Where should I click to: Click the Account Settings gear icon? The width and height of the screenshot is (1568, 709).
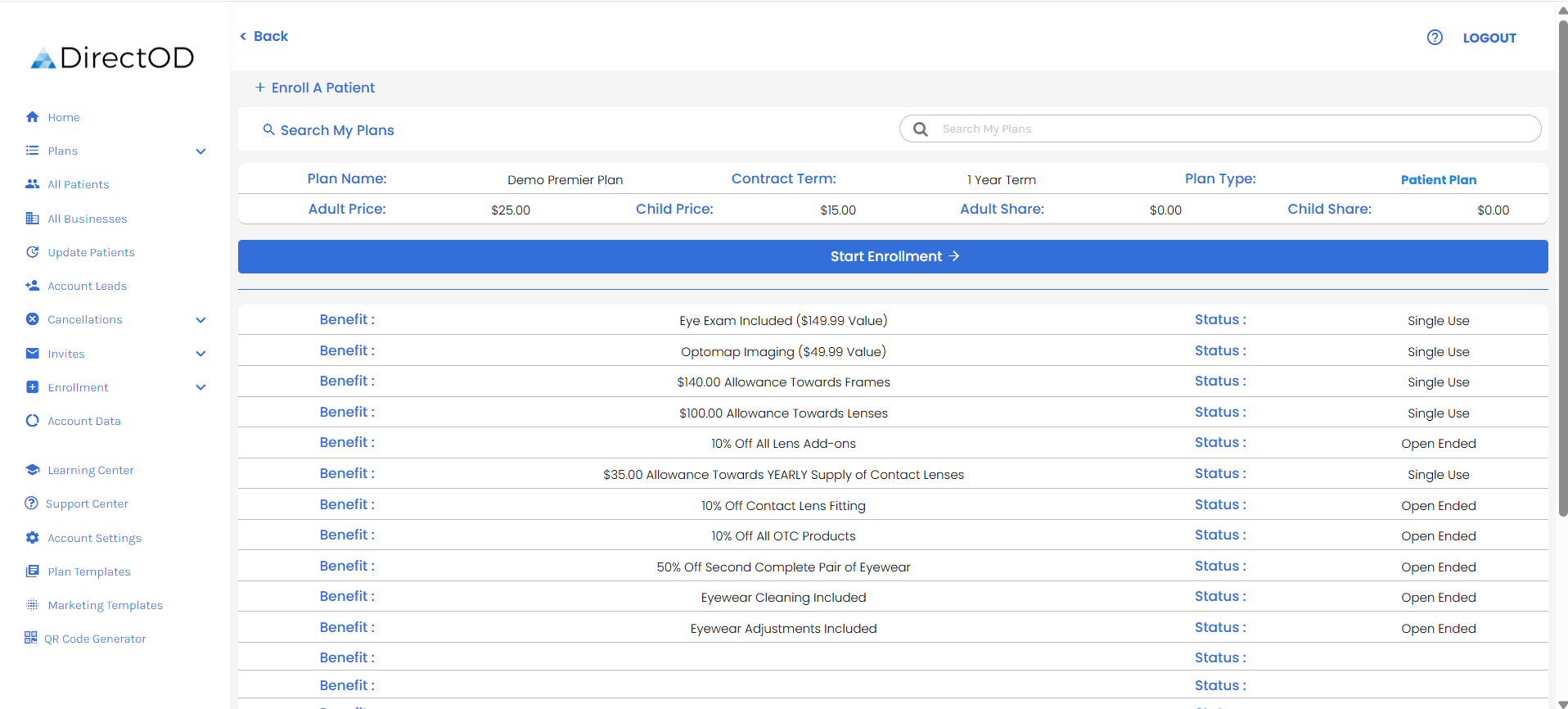(32, 538)
